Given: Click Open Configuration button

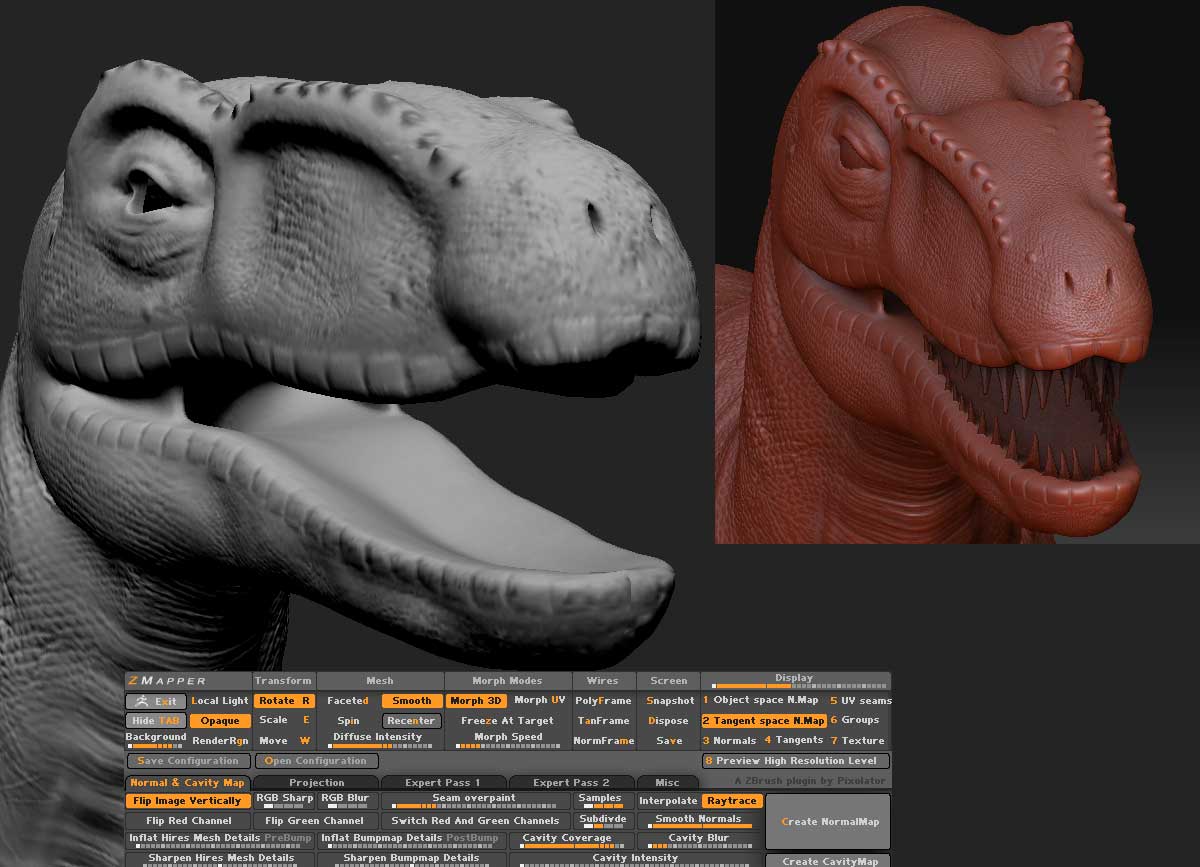Looking at the screenshot, I should pyautogui.click(x=316, y=761).
